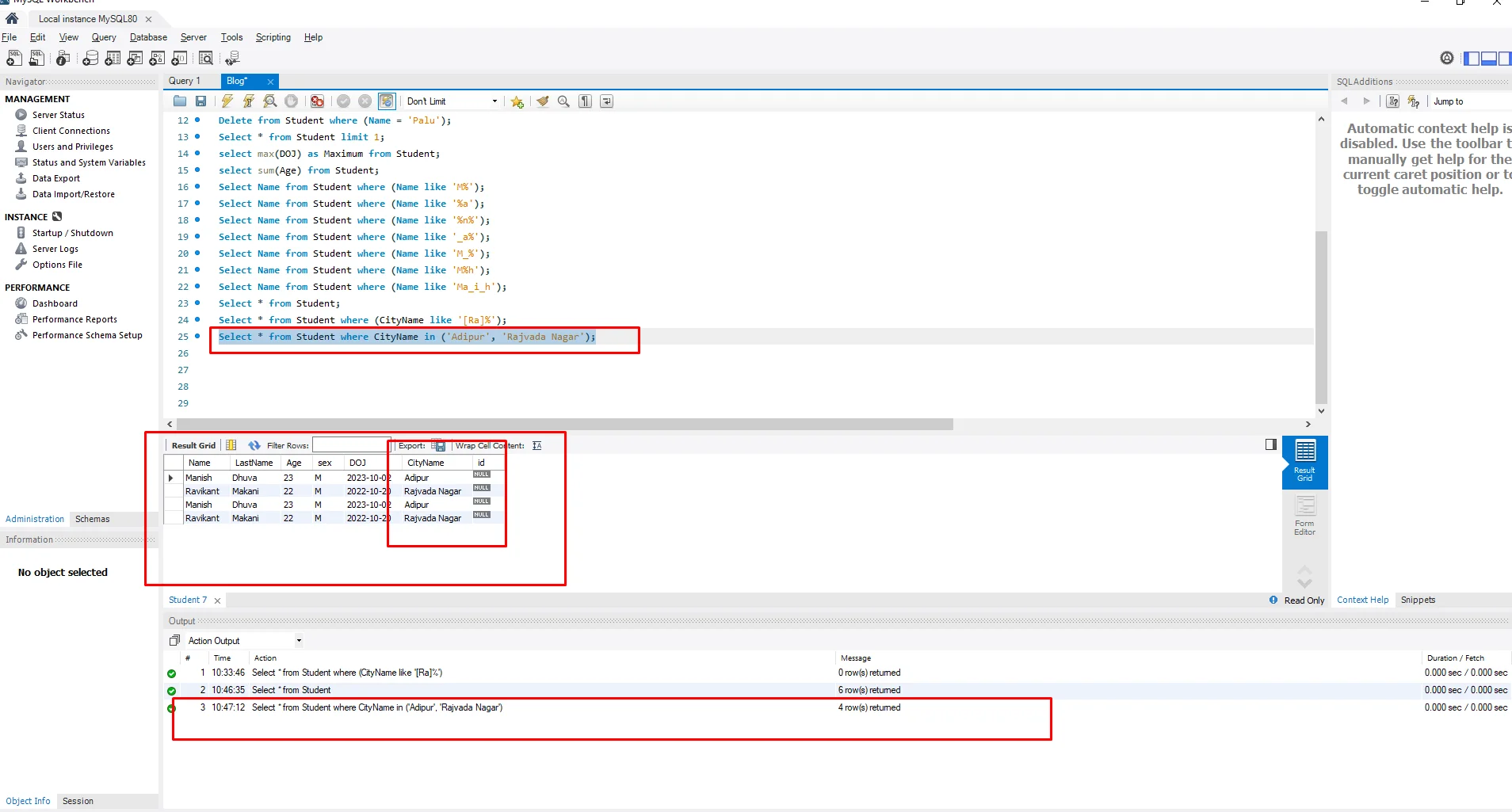The width and height of the screenshot is (1512, 812).
Task: Switch to the Query 1 tab
Action: [x=185, y=81]
